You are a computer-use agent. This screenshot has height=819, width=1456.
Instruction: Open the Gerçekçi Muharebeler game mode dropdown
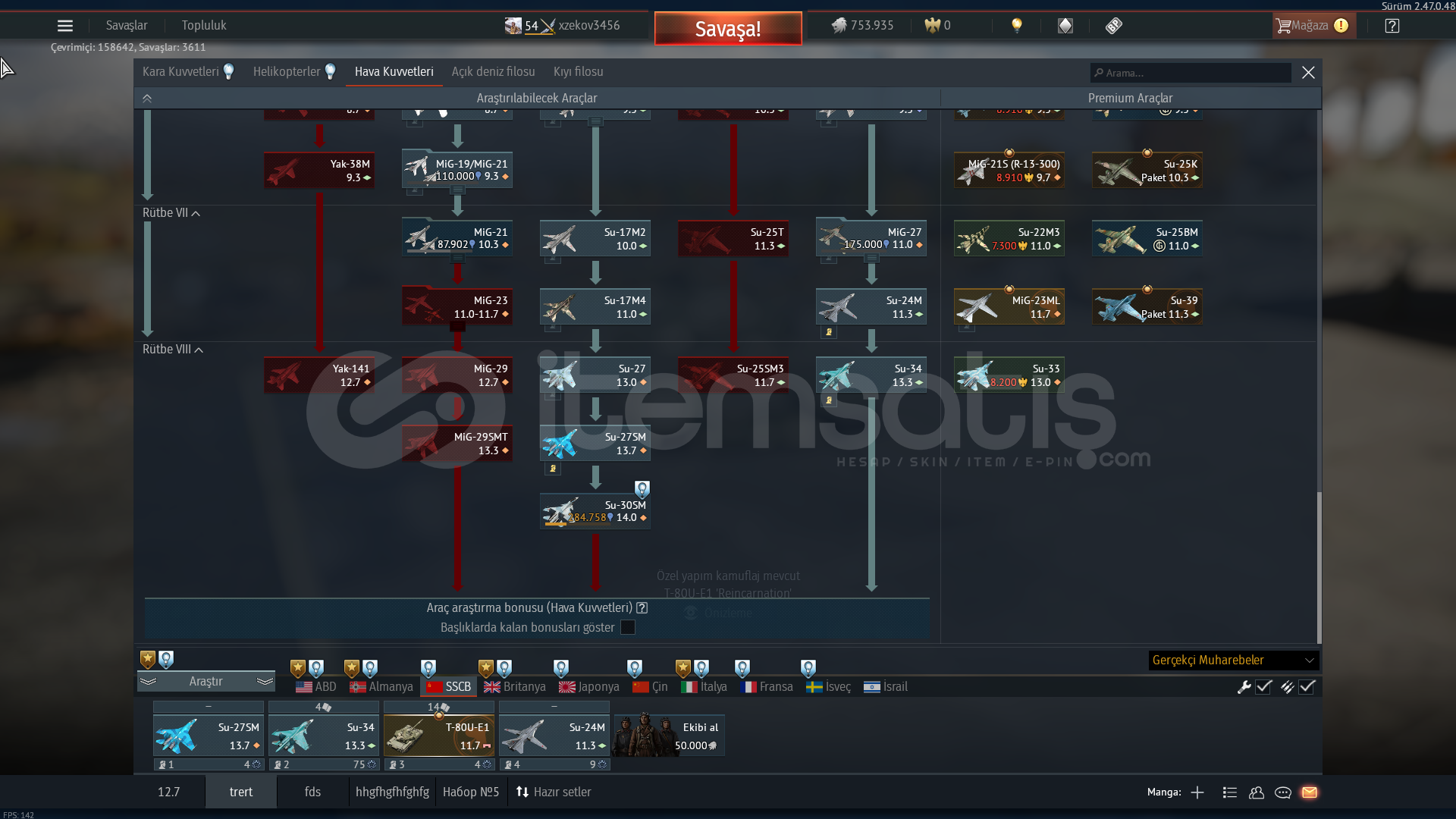(x=1234, y=661)
